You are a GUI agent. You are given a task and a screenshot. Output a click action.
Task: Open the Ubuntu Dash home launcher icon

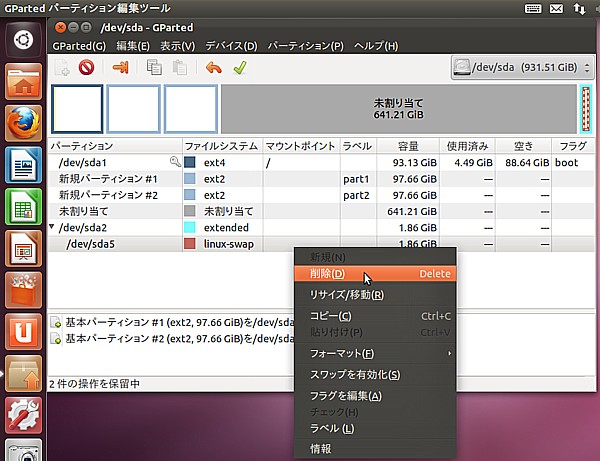click(23, 40)
